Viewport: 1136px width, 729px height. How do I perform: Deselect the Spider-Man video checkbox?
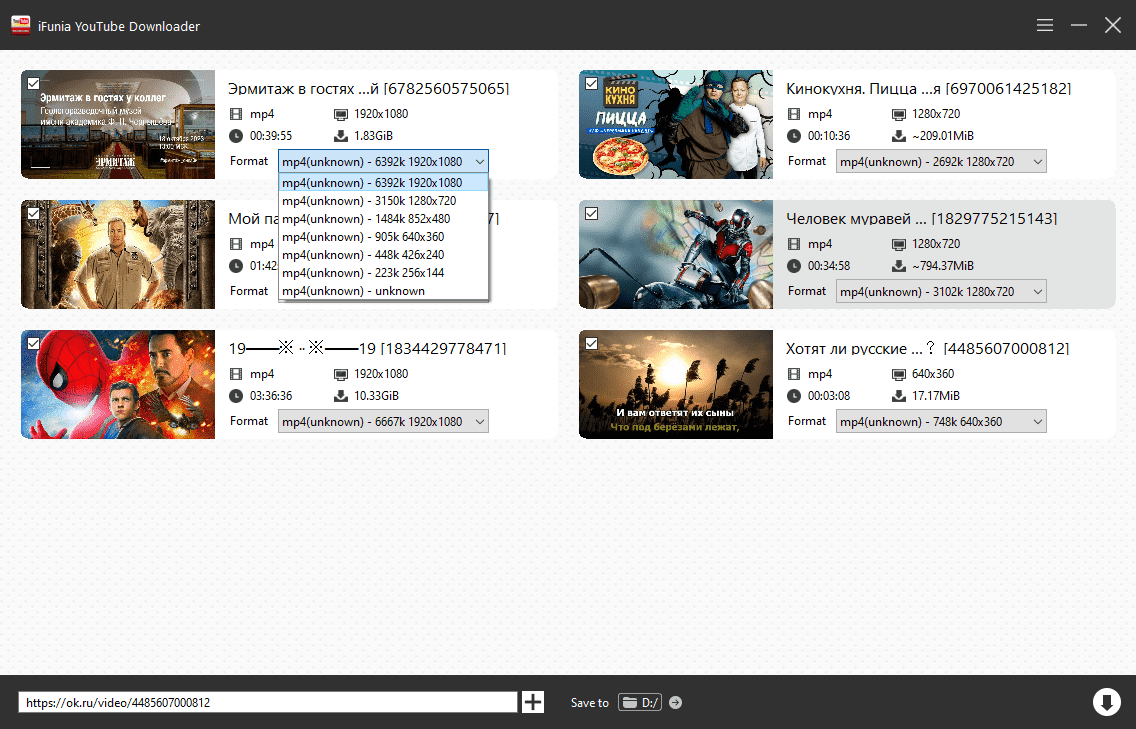[33, 343]
